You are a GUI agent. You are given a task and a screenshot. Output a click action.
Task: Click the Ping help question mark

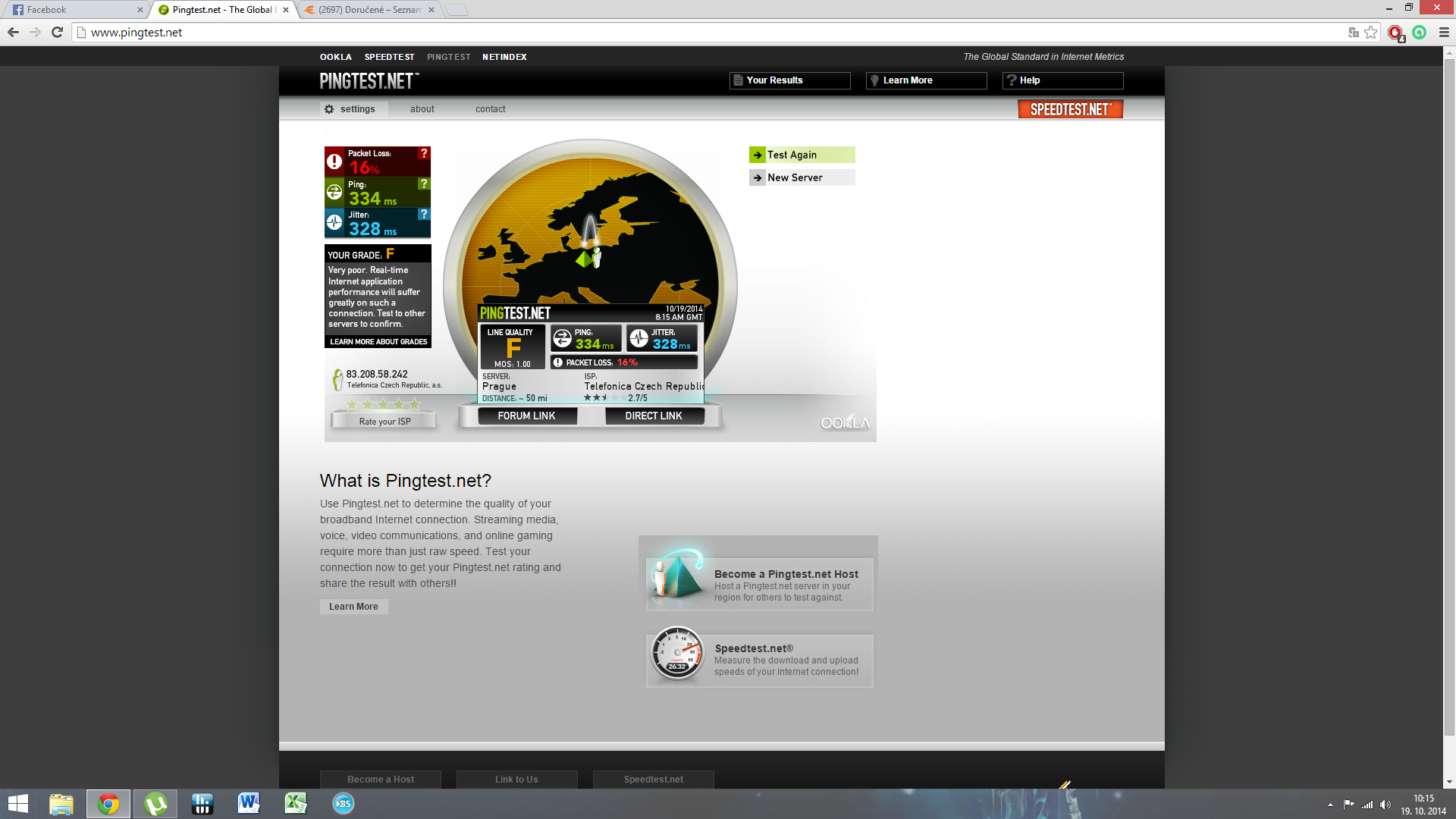[x=424, y=184]
